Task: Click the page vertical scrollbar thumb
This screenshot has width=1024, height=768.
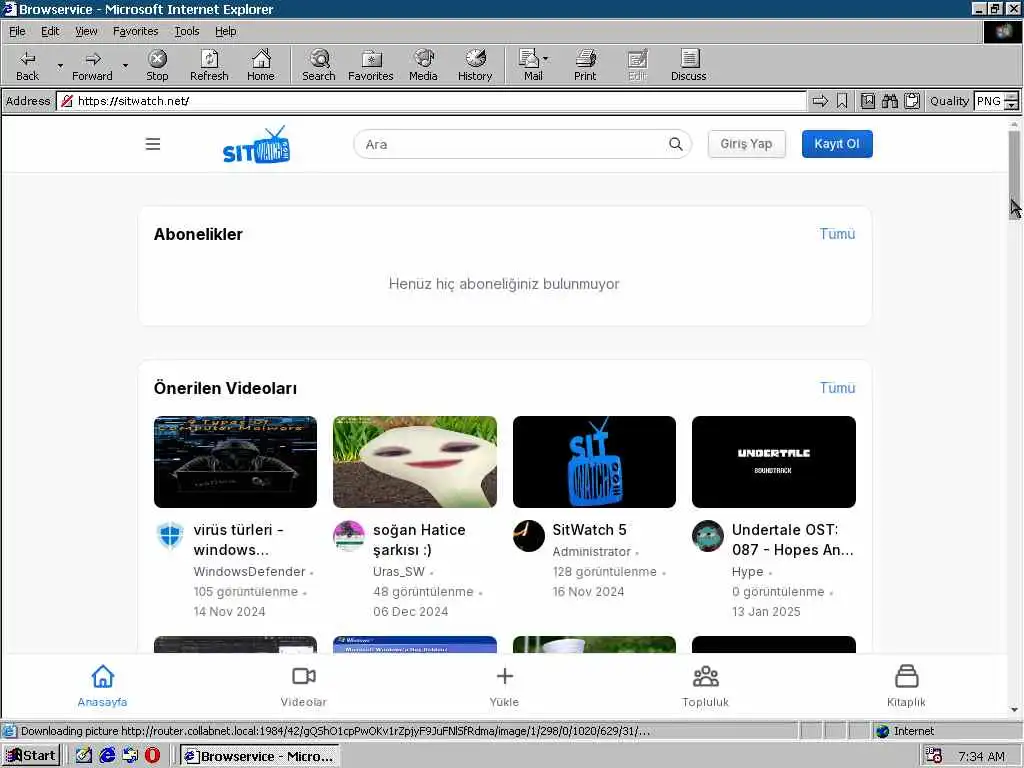Action: tap(1014, 175)
